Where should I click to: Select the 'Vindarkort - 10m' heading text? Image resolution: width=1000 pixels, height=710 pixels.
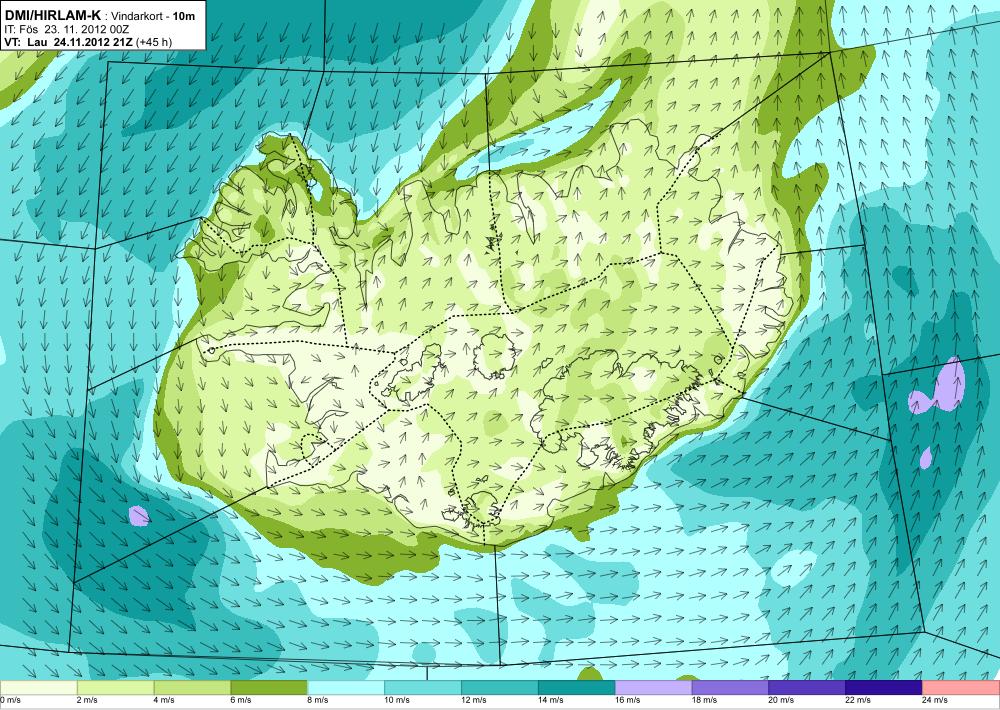point(153,16)
